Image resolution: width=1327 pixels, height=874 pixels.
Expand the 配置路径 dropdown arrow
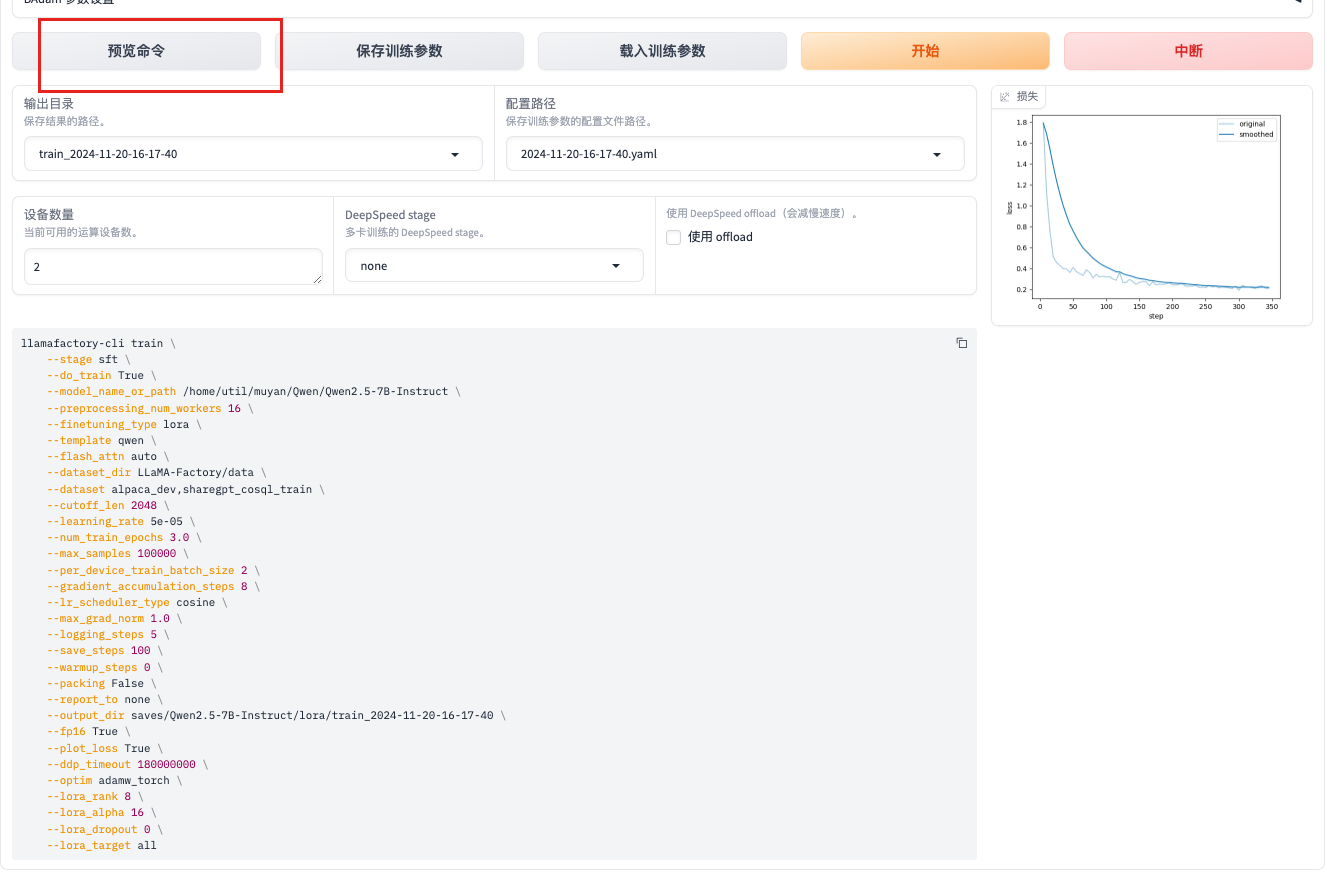[937, 155]
